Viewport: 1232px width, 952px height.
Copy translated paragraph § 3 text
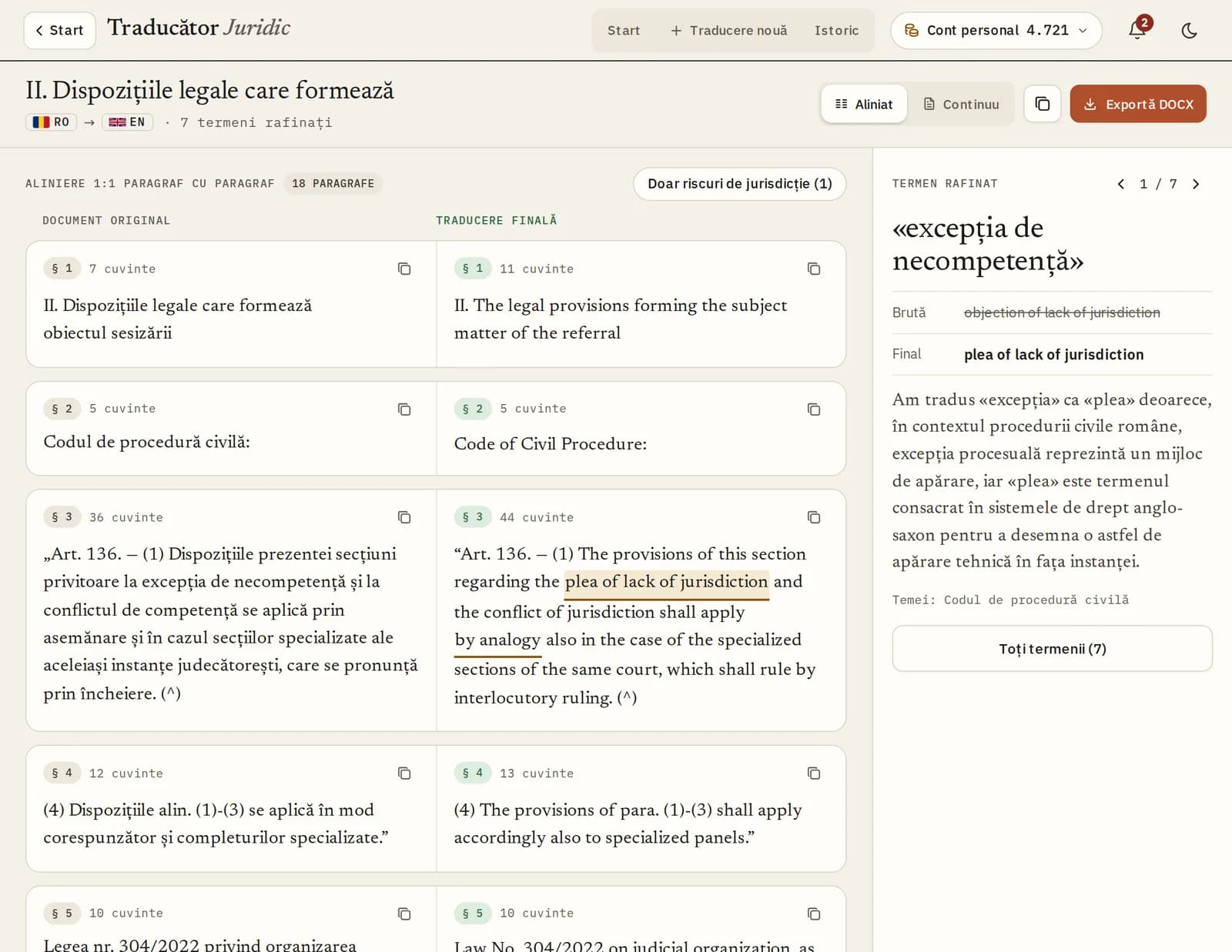814,517
